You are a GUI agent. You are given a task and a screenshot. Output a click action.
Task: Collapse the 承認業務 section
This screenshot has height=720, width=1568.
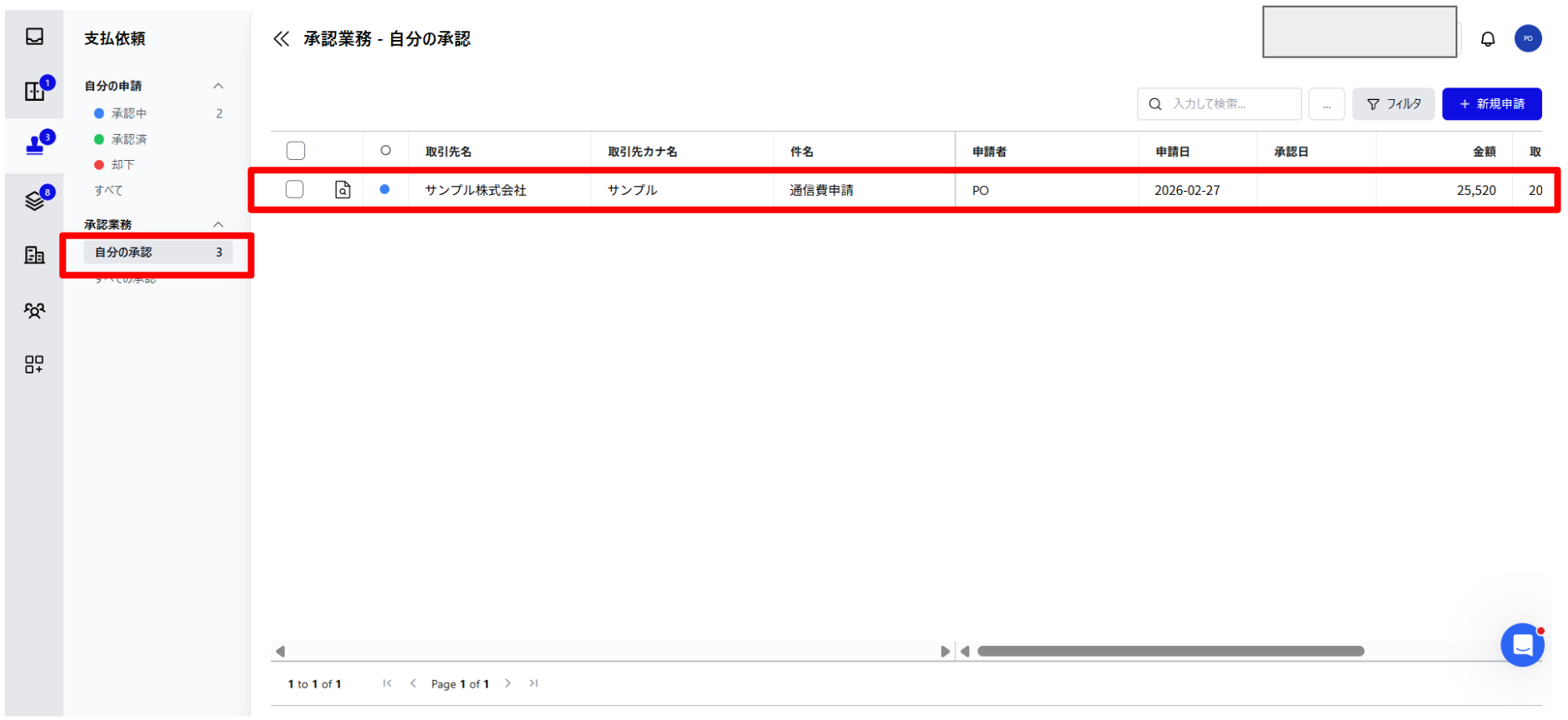point(218,224)
